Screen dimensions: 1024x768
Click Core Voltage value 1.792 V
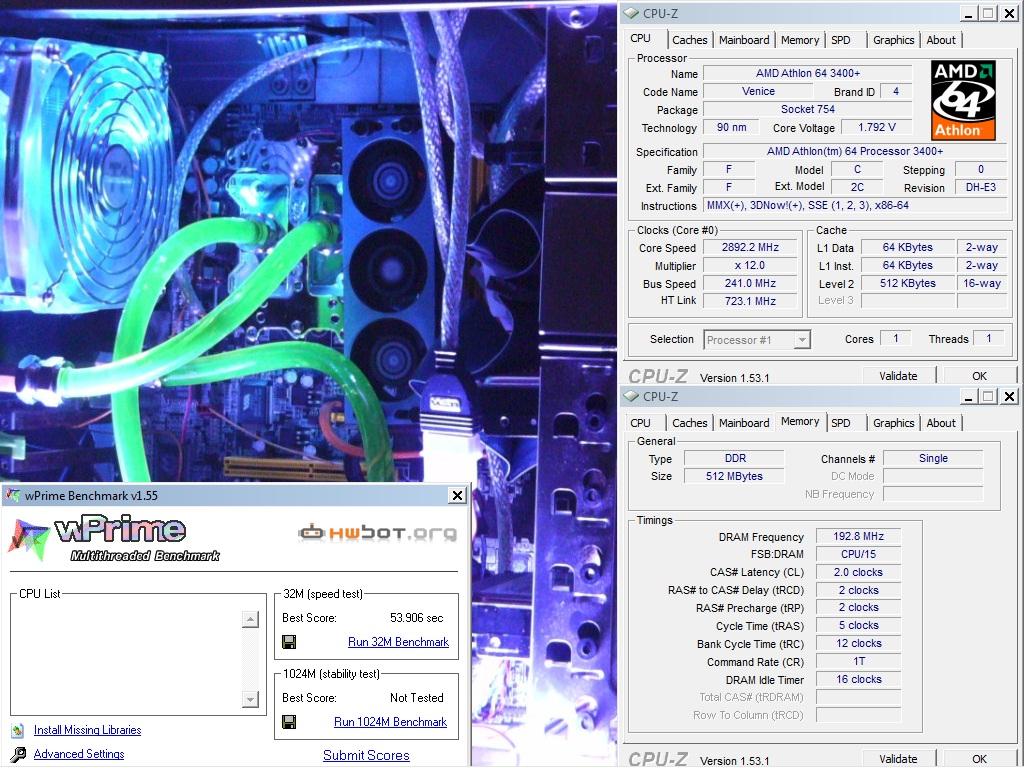pos(876,127)
